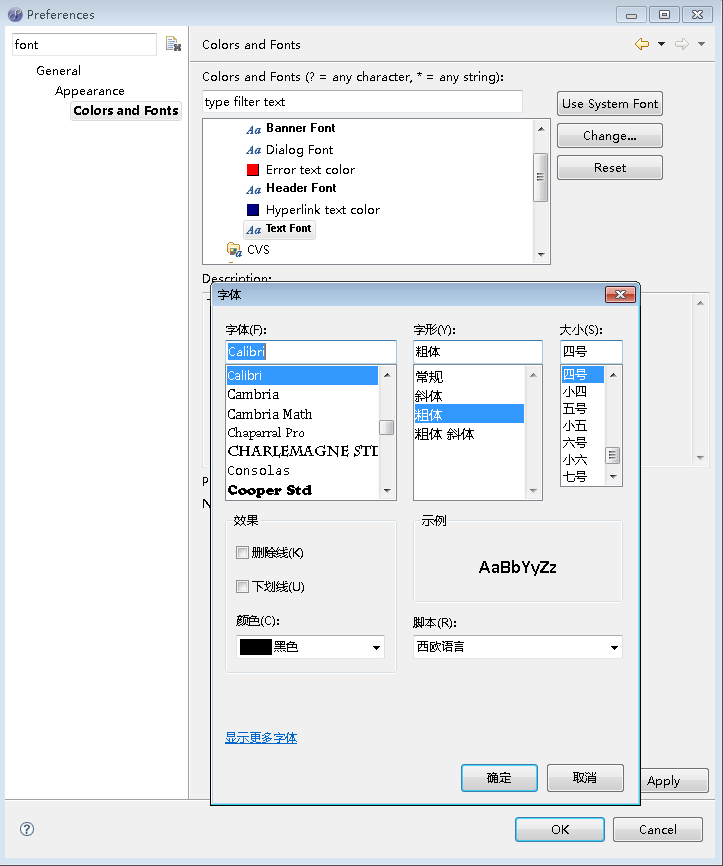Open the 颜色(C) color dropdown
Viewport: 723px width, 866px height.
pyautogui.click(x=310, y=647)
